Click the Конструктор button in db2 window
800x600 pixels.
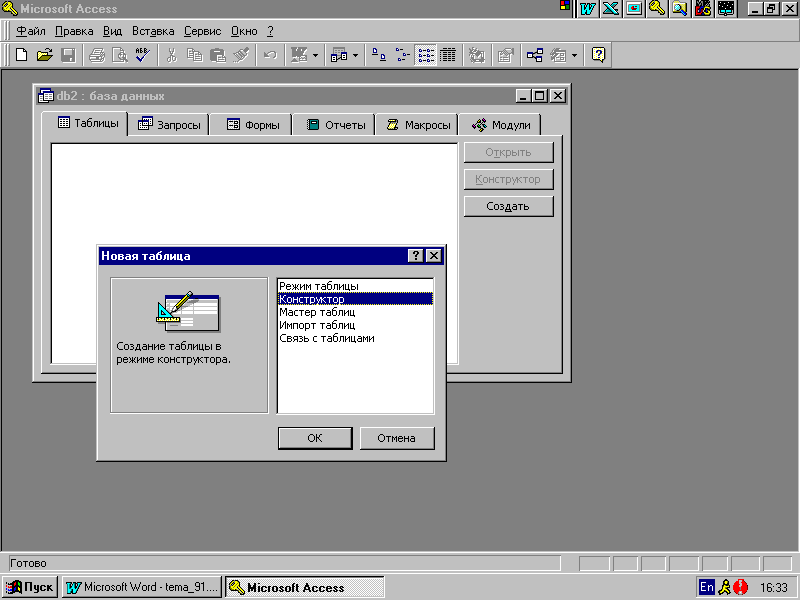click(508, 180)
